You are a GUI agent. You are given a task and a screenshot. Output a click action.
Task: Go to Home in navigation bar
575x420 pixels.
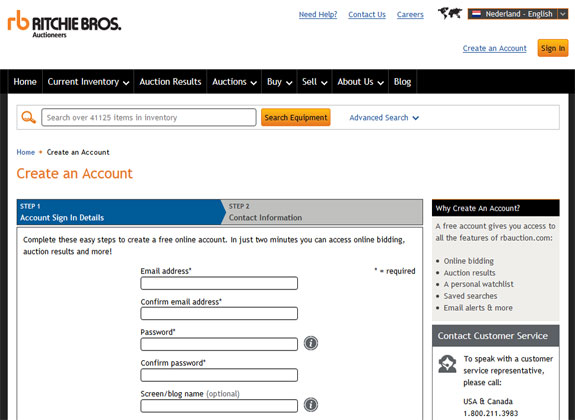[25, 82]
